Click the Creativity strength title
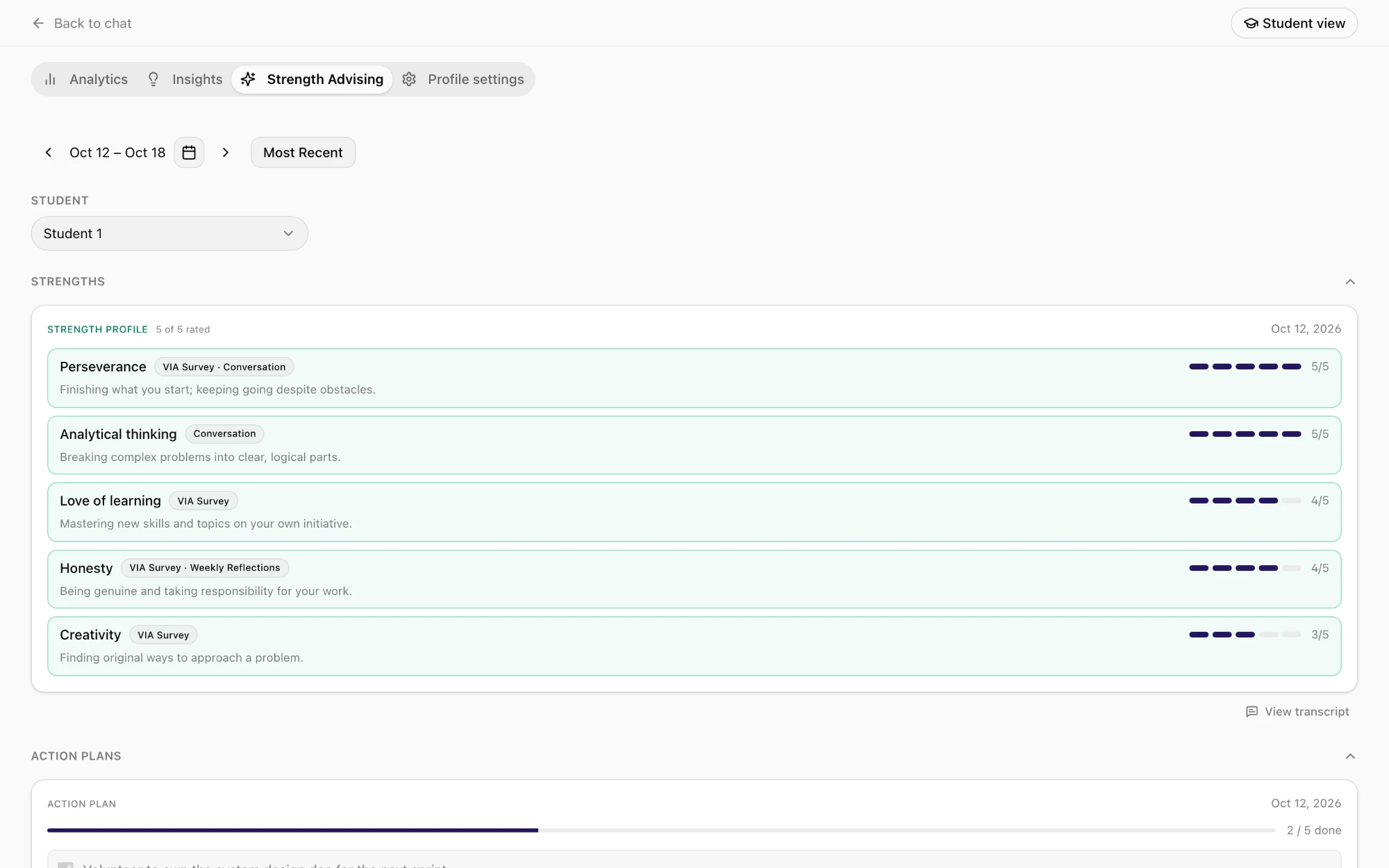1389x868 pixels. tap(90, 635)
